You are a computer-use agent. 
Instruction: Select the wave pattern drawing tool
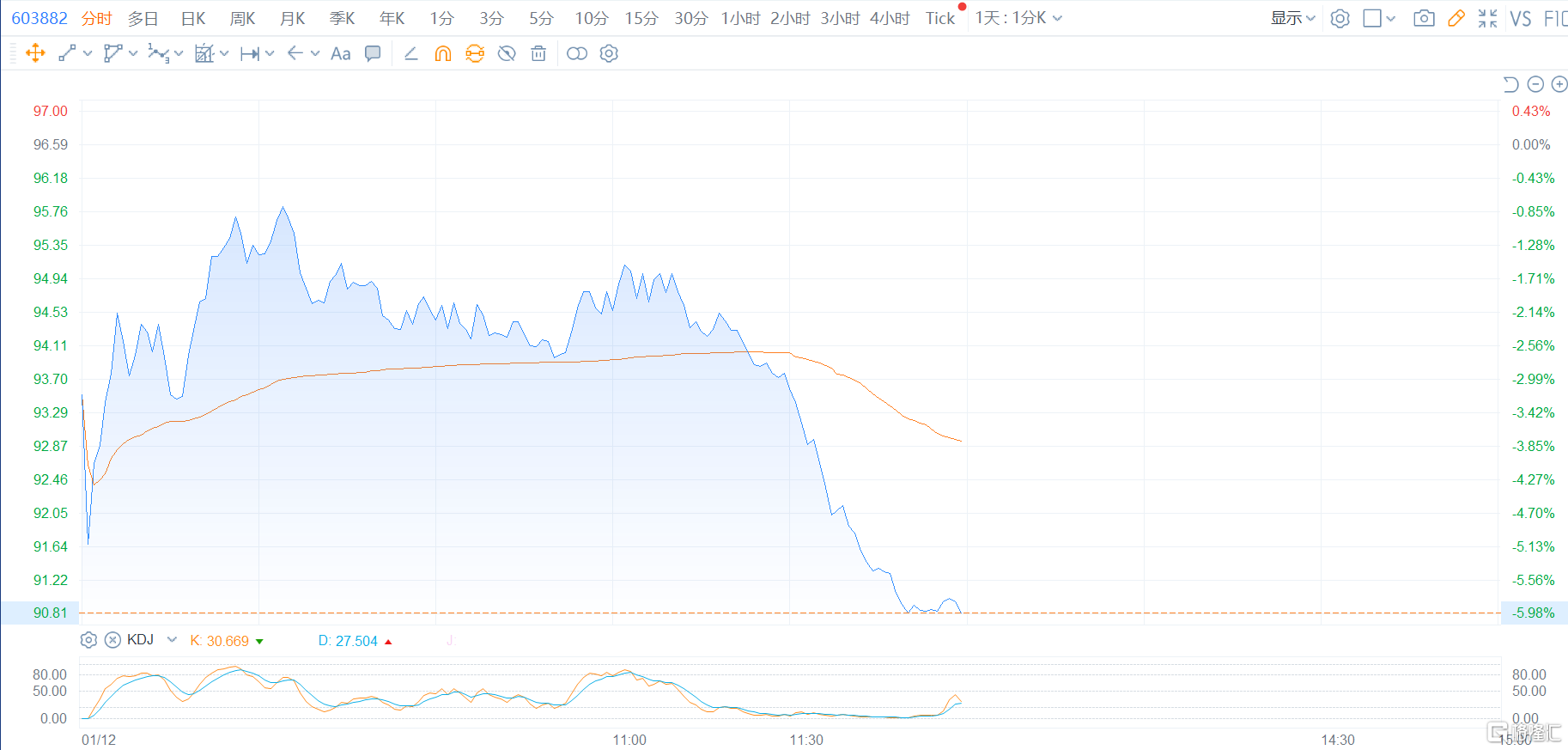click(x=158, y=53)
